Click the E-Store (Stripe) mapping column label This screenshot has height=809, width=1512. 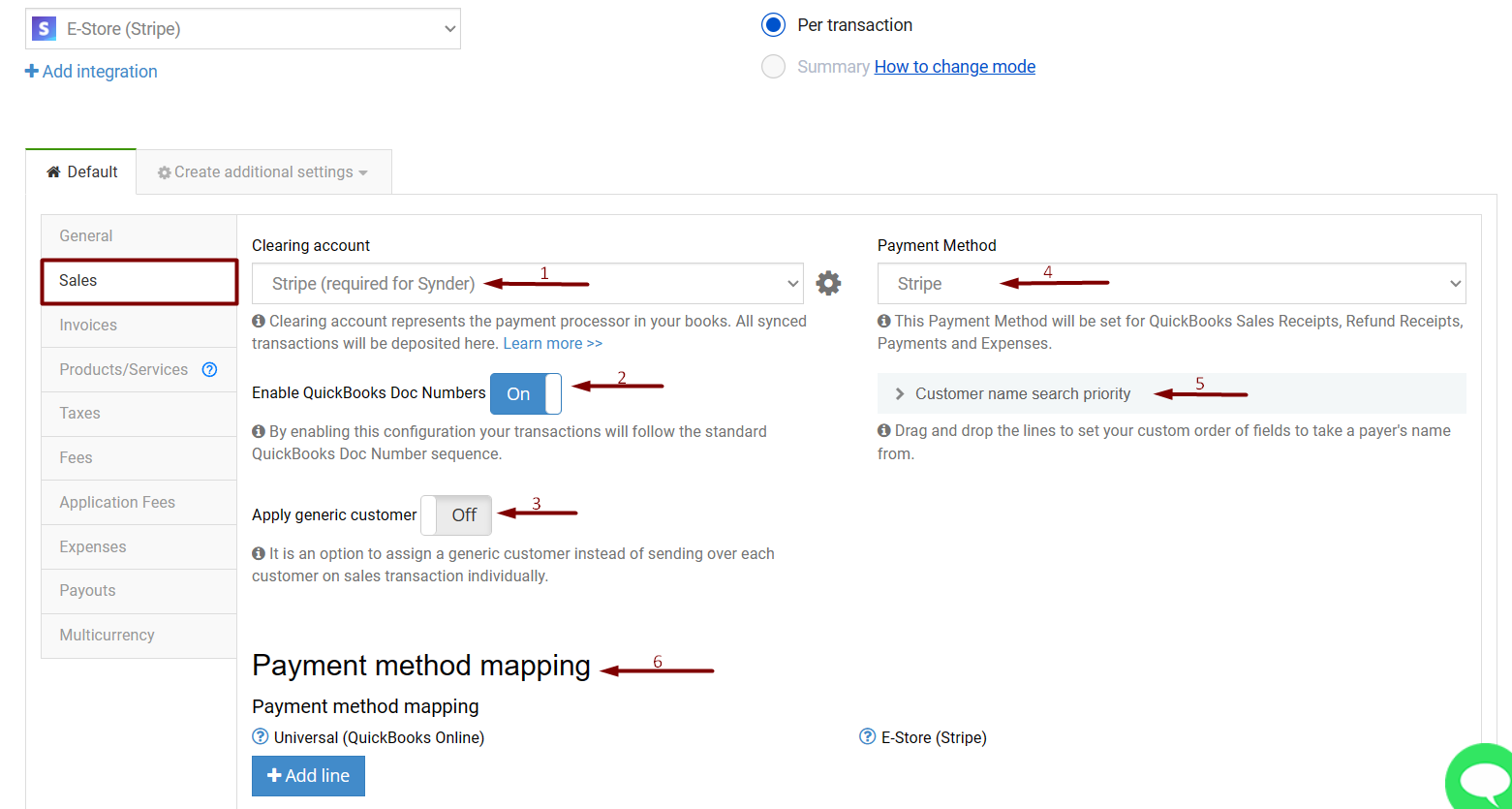(934, 738)
